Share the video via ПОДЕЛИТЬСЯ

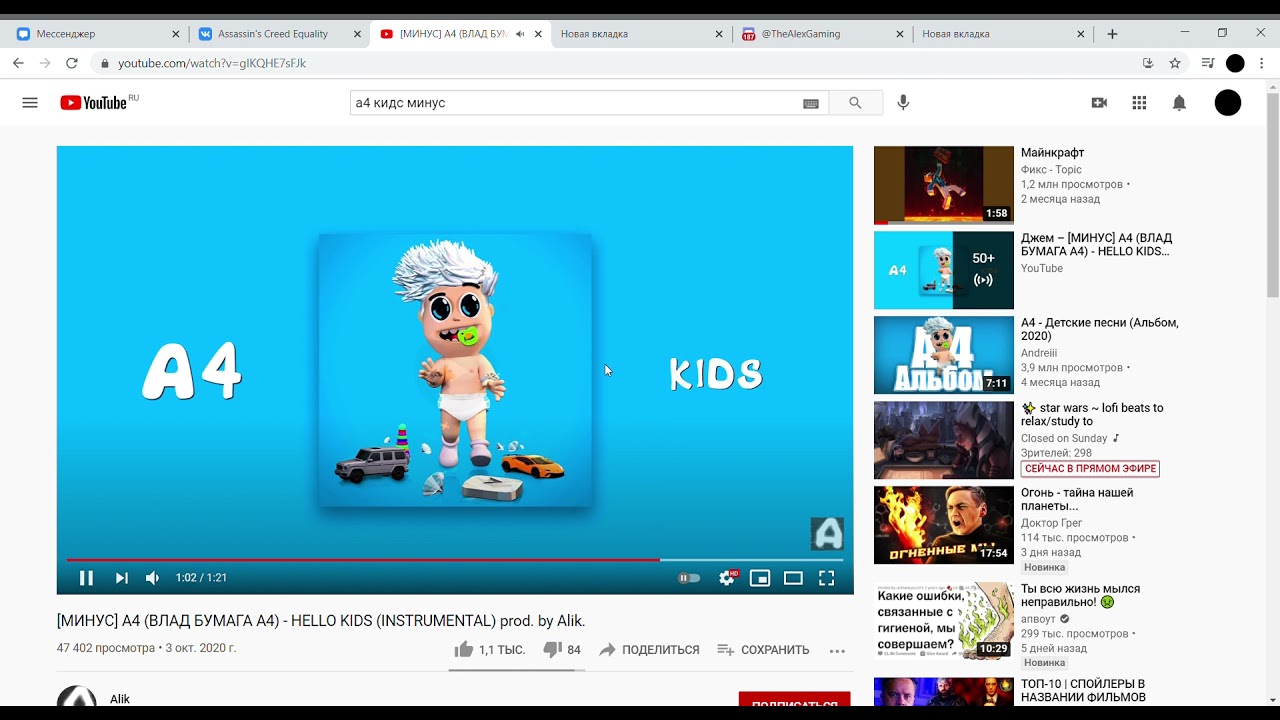(649, 650)
